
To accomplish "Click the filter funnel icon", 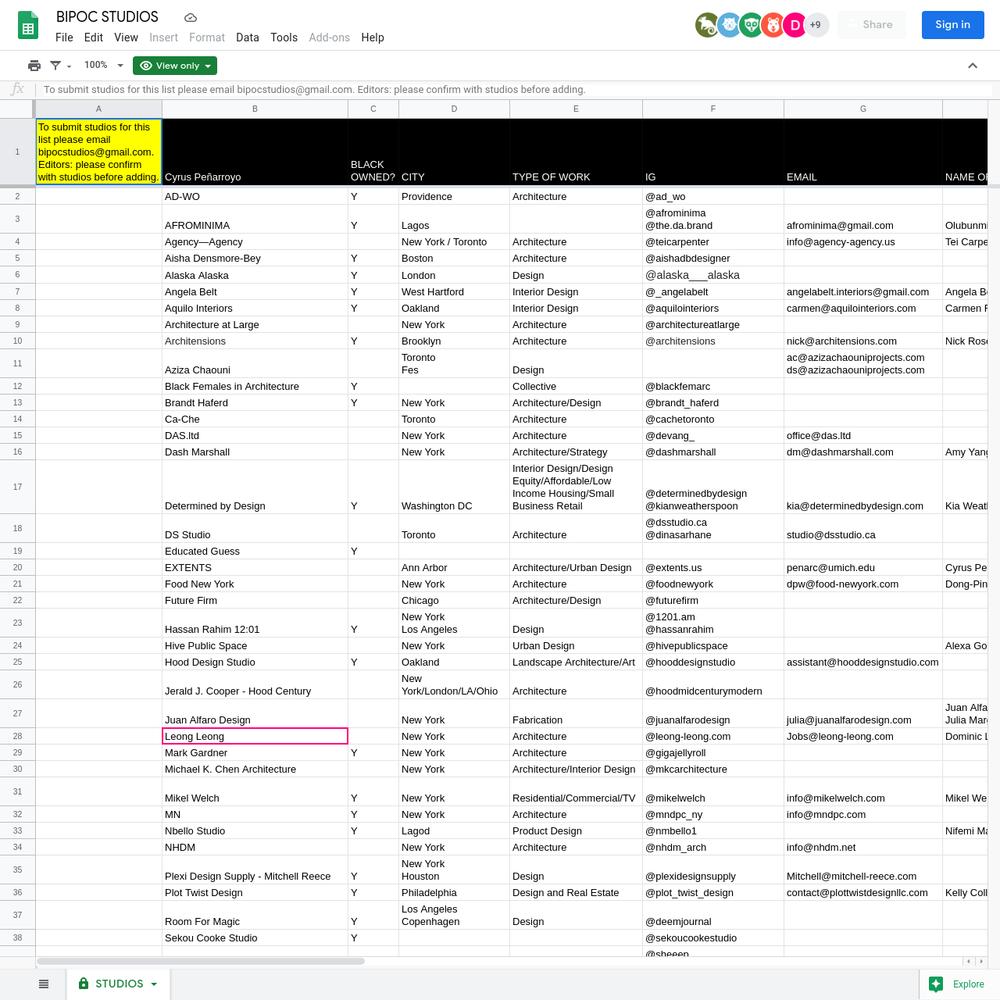I will tap(55, 66).
